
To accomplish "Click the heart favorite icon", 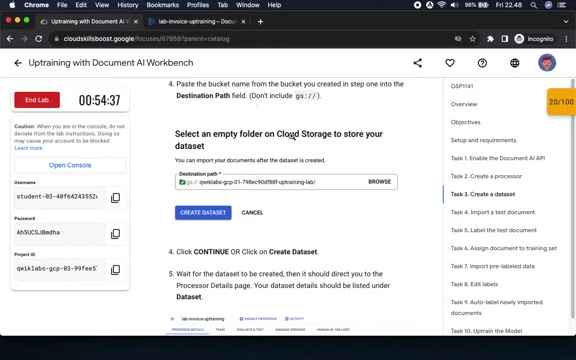I will [x=450, y=63].
